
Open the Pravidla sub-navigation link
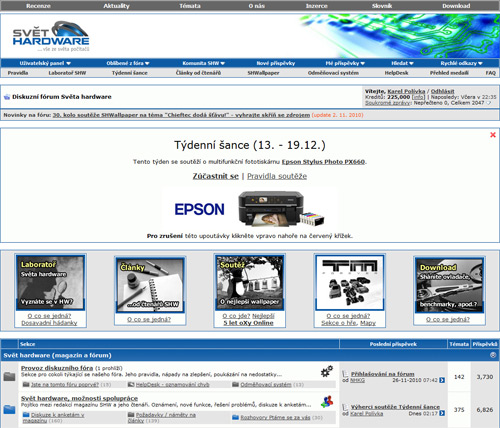[x=18, y=73]
